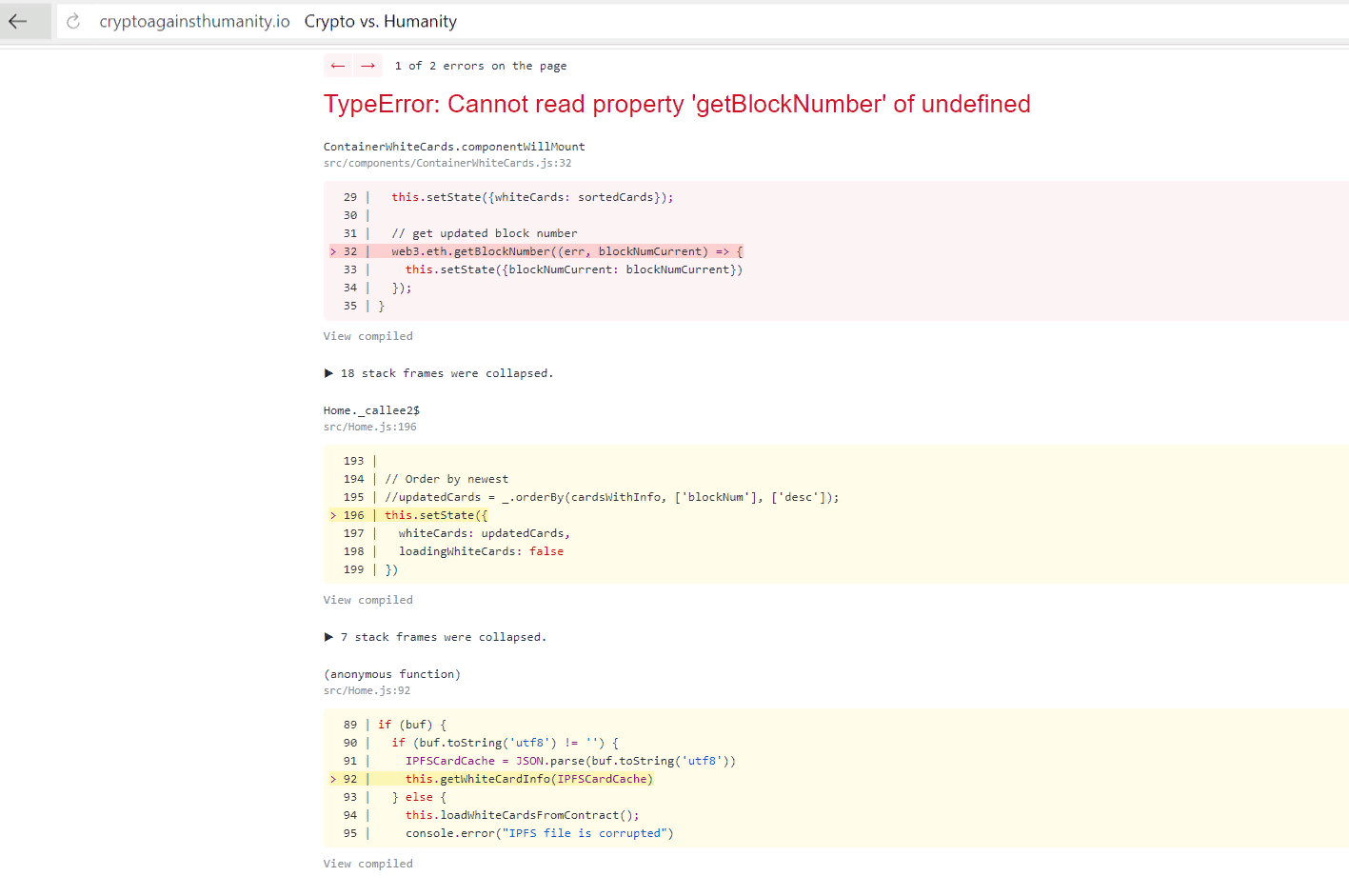Open View compiled under ContainerWhiteCards code

(368, 336)
